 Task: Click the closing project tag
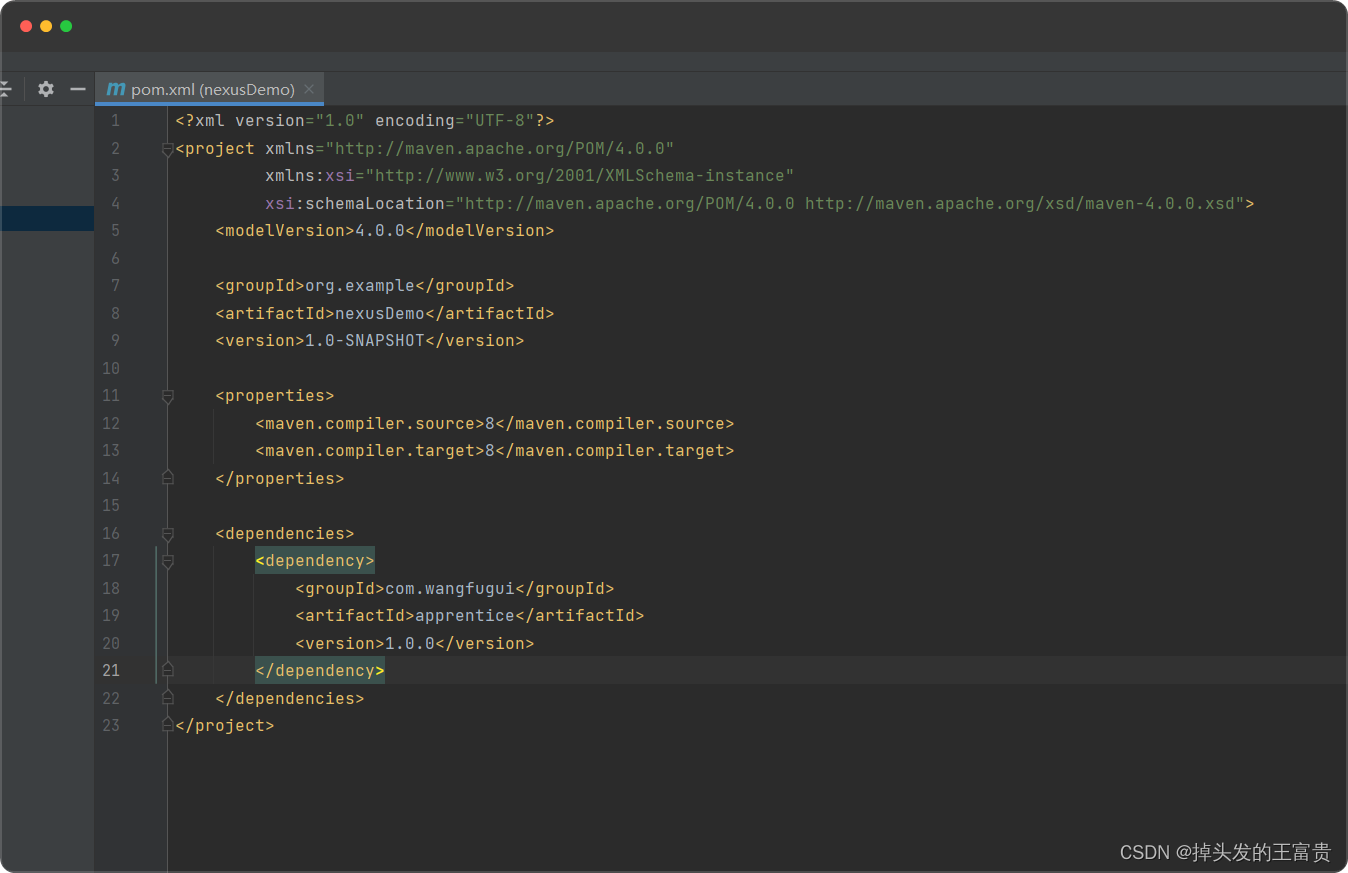point(225,726)
